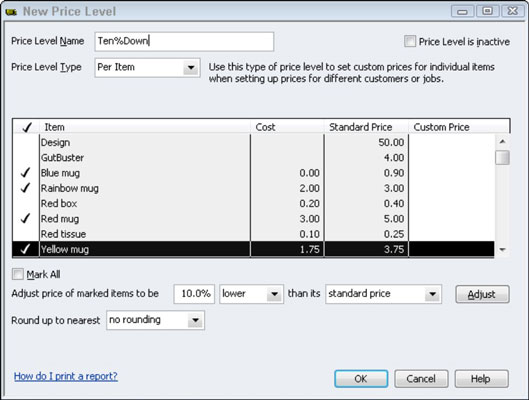Enable the Mark All checkbox

18,274
